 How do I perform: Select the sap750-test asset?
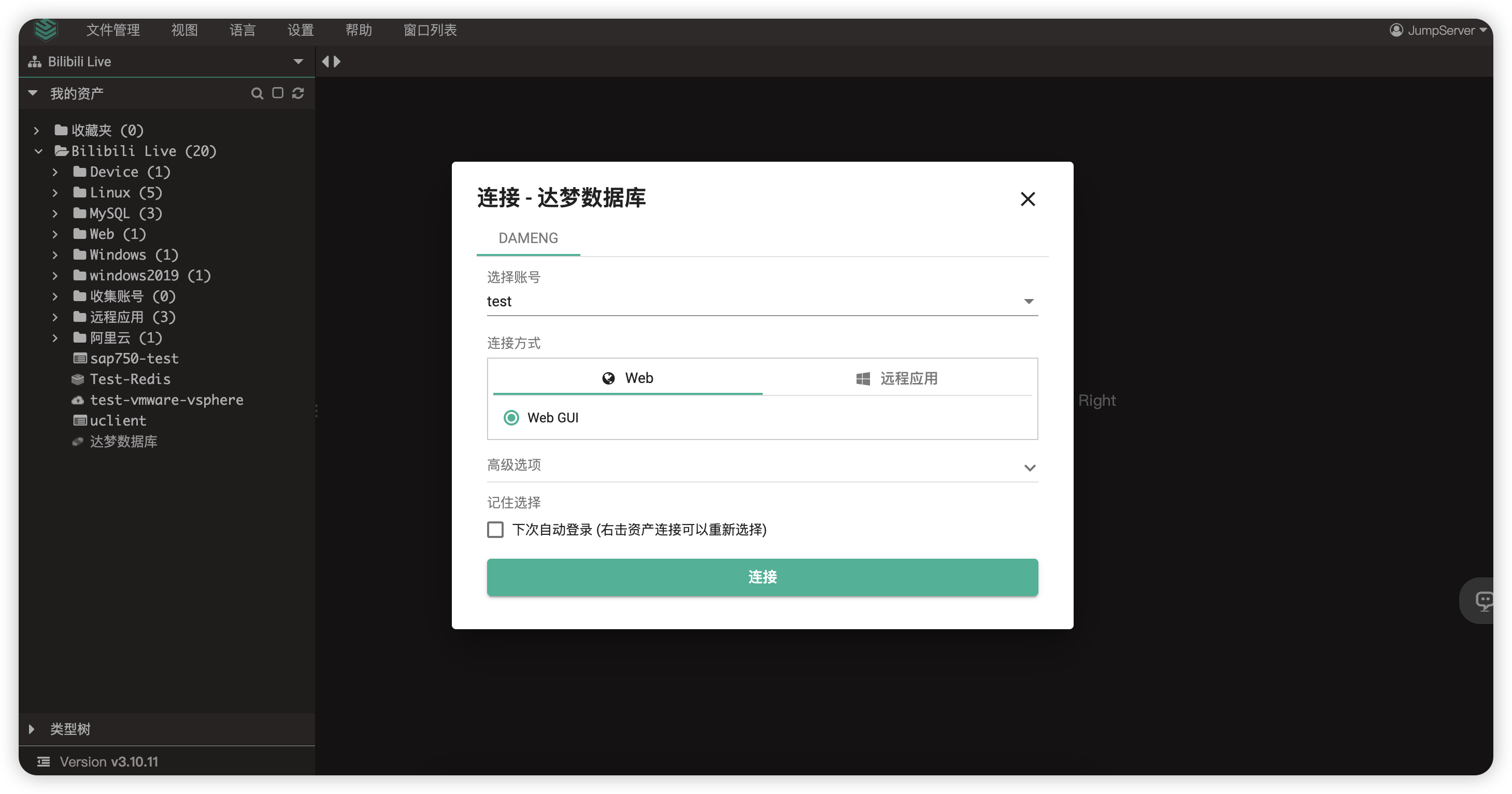134,358
